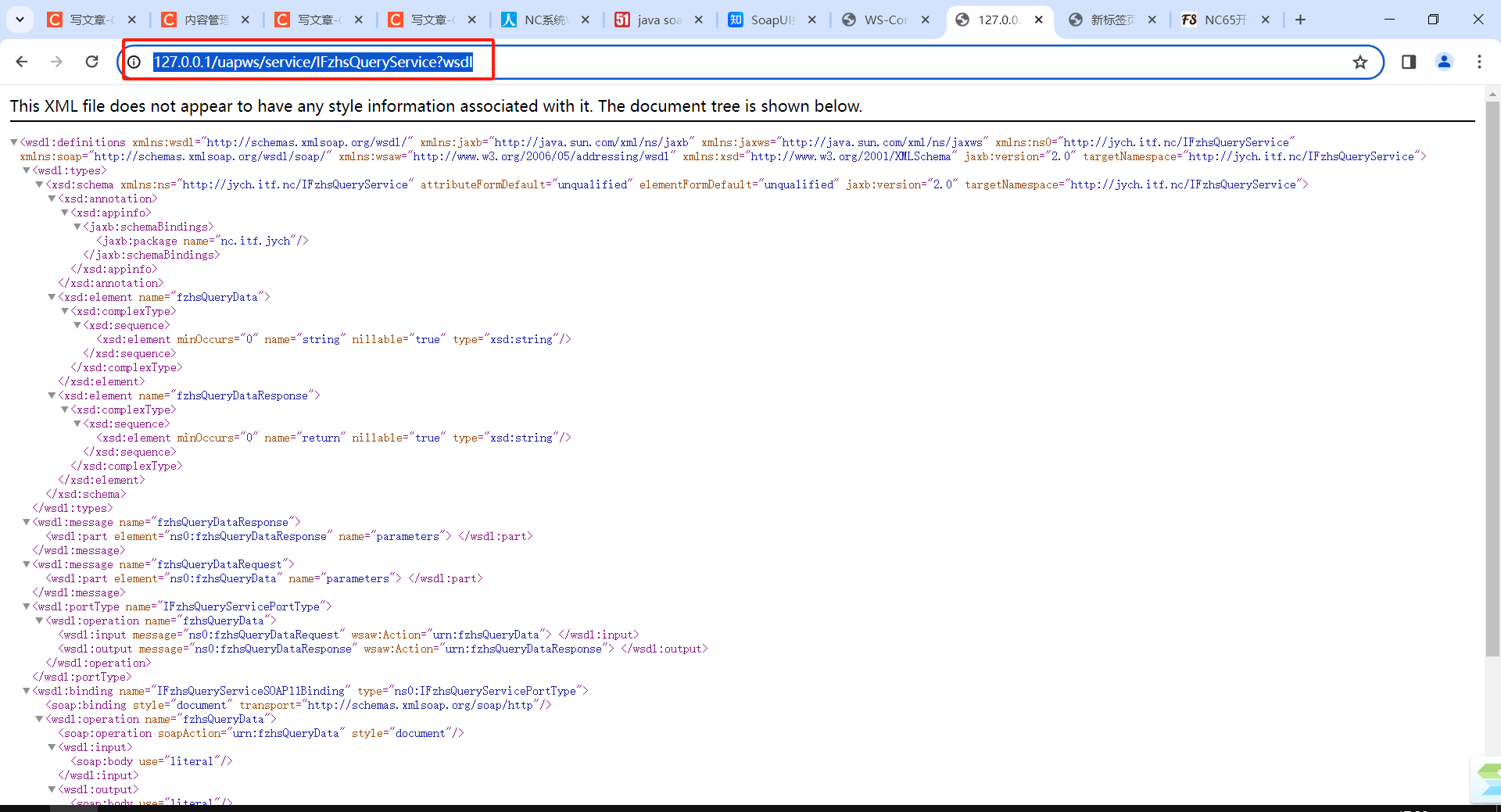Image resolution: width=1501 pixels, height=812 pixels.
Task: Click the vertical scrollbar thumb
Action: (1492, 379)
